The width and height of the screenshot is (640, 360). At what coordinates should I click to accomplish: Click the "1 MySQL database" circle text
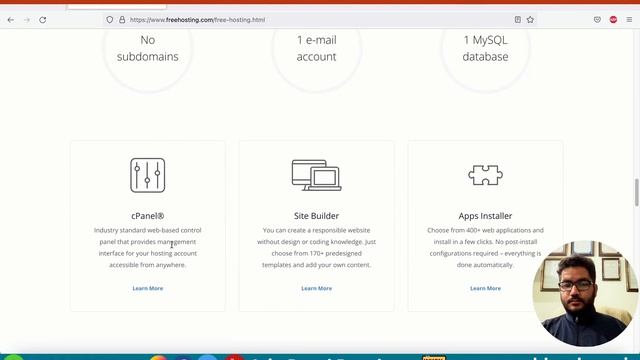point(485,48)
